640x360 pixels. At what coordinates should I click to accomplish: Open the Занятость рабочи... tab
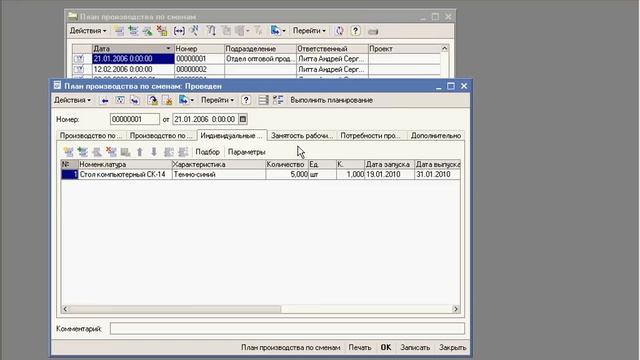coord(302,136)
